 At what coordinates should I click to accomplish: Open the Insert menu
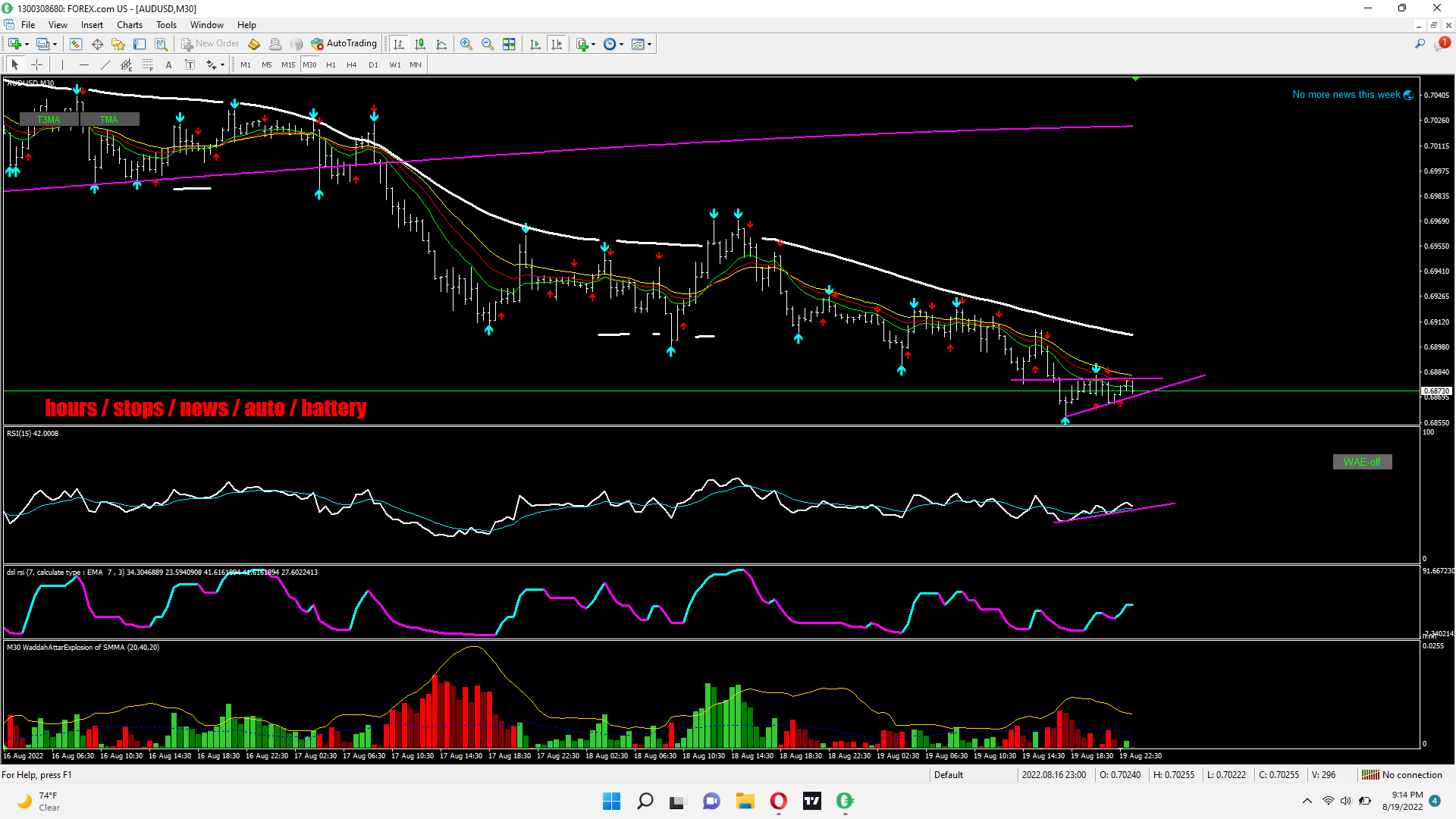click(x=92, y=25)
